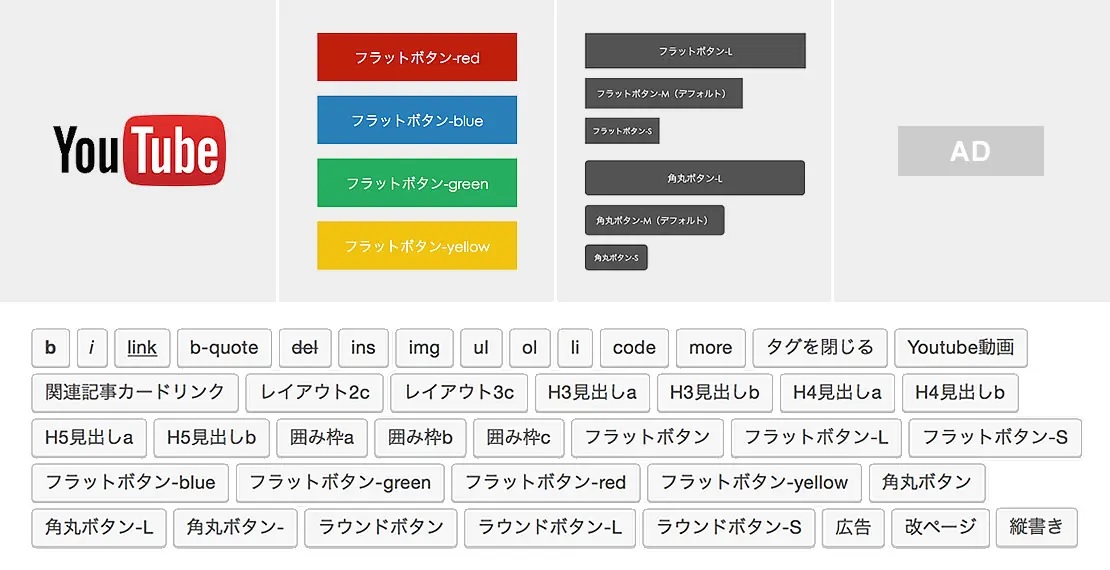1110x570 pixels.
Task: Select the yellow フラットボタン-yellow button
Action: pyautogui.click(x=417, y=245)
